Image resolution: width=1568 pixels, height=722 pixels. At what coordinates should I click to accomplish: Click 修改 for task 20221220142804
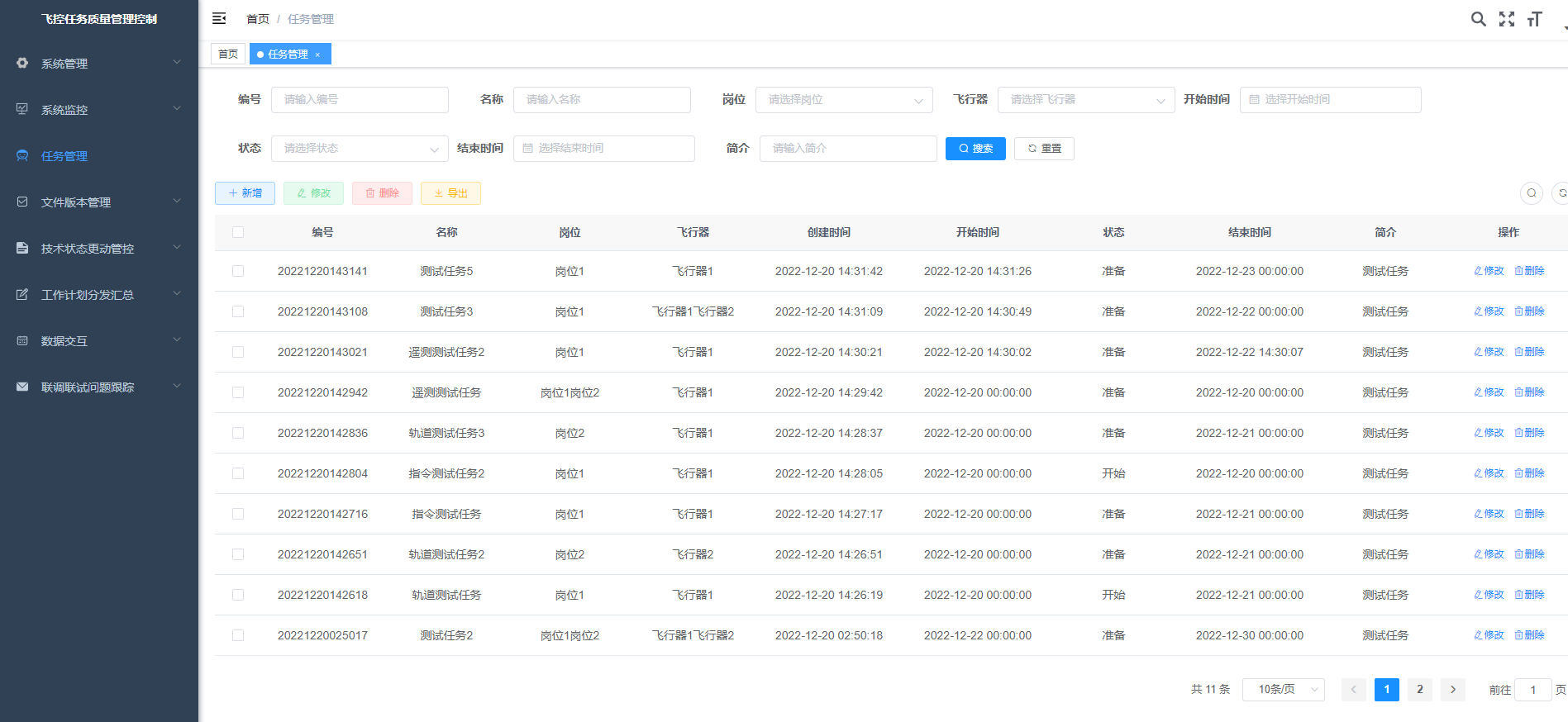pos(1489,473)
